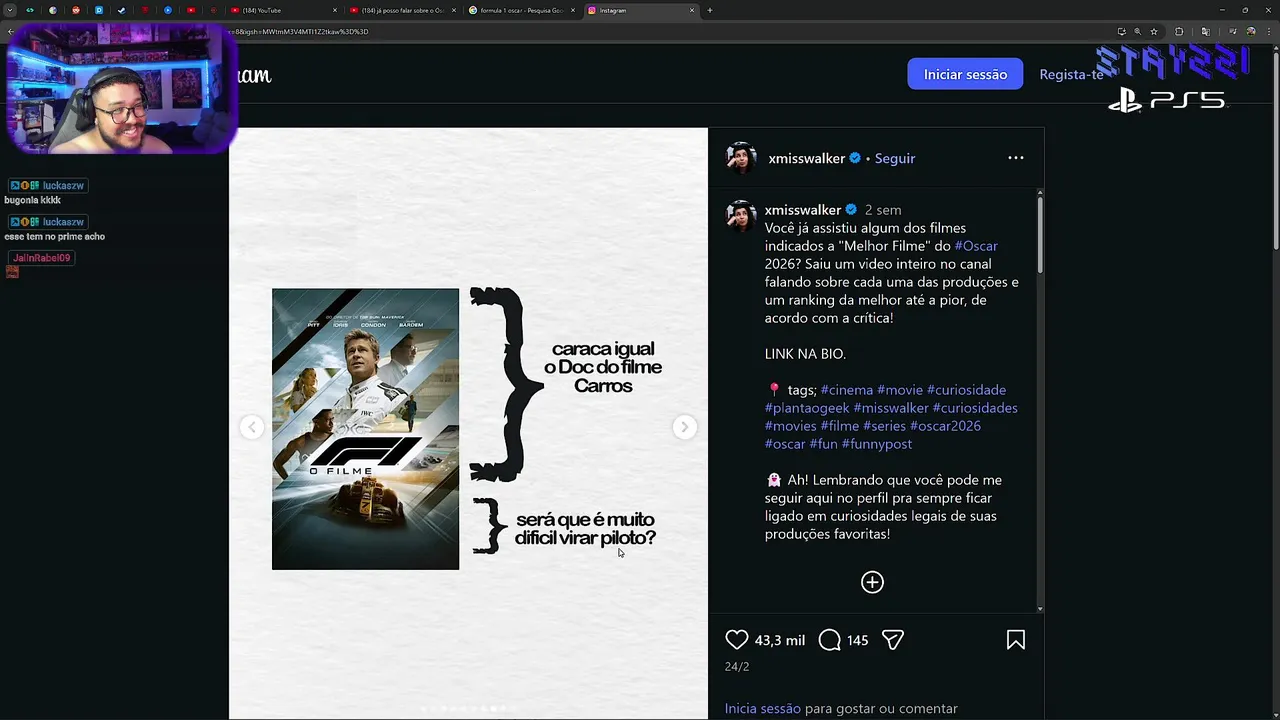Switch to the pinned Reddit tab
Screen dimensions: 1280x720
pyautogui.click(x=75, y=10)
